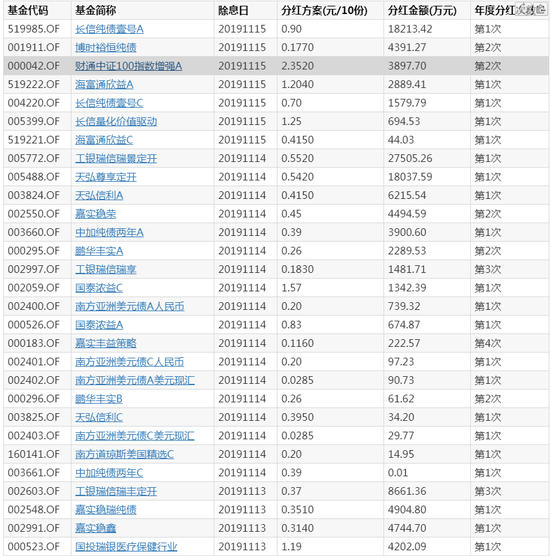The height and width of the screenshot is (556, 550).
Task: Click dividend amount 18213.42
Action: click(410, 29)
